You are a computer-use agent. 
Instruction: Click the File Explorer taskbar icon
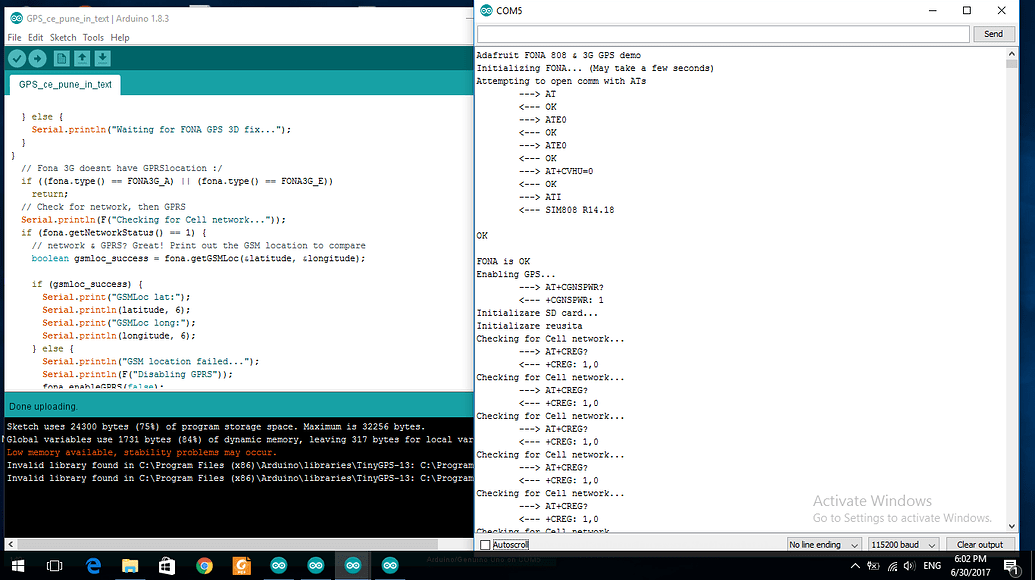[130, 566]
